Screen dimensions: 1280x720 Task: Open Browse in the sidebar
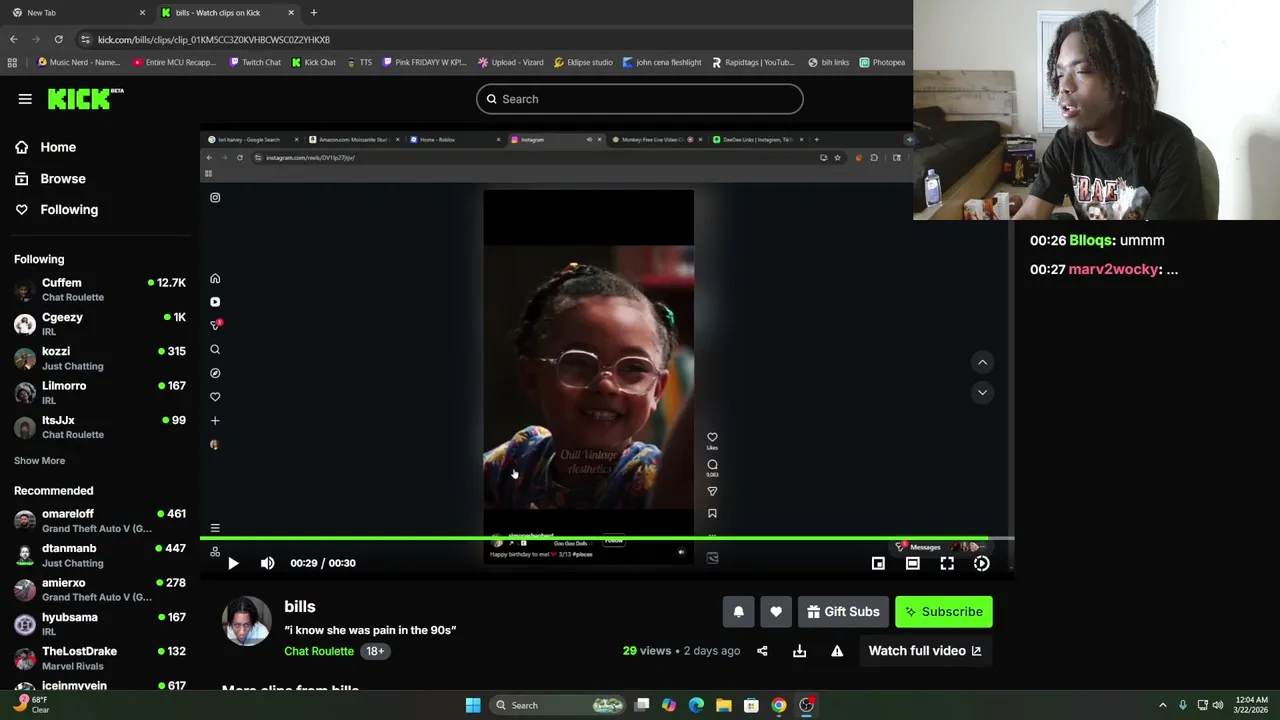[x=63, y=178]
